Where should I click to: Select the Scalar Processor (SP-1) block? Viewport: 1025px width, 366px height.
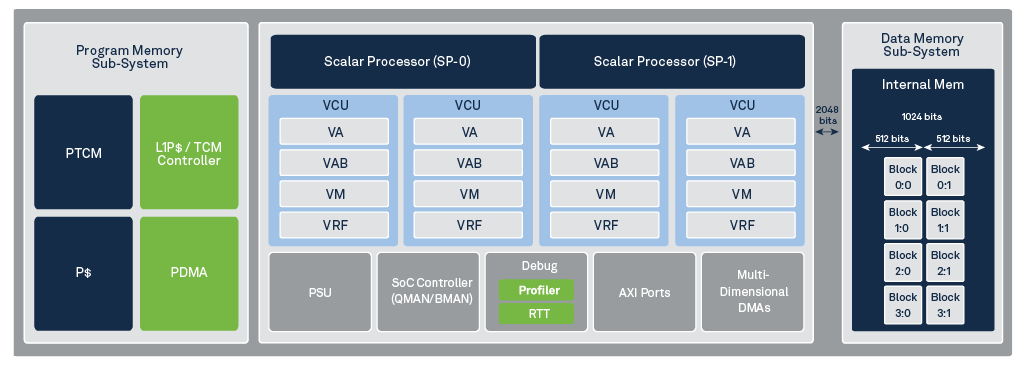pos(672,61)
